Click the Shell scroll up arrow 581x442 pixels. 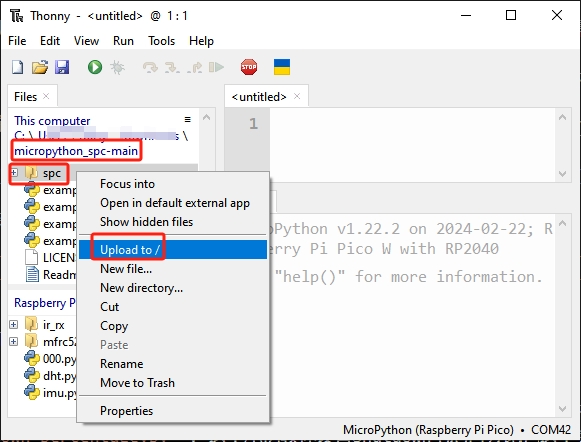pos(562,223)
